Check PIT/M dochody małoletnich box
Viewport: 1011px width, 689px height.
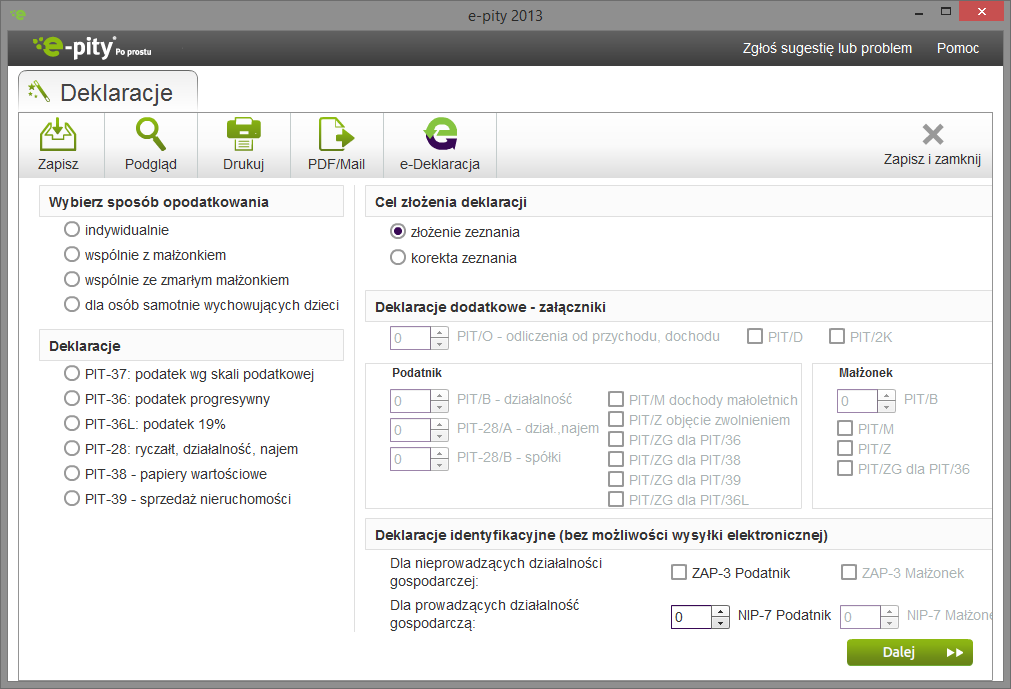click(616, 399)
